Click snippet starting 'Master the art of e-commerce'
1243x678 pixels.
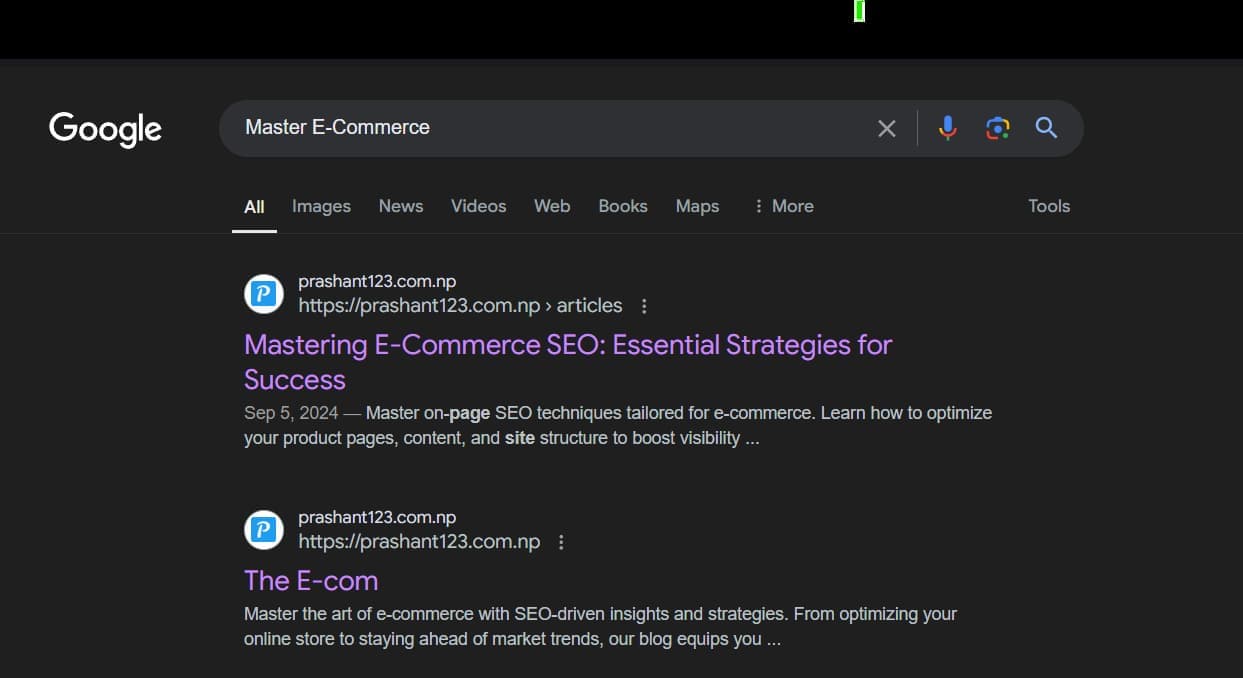600,627
